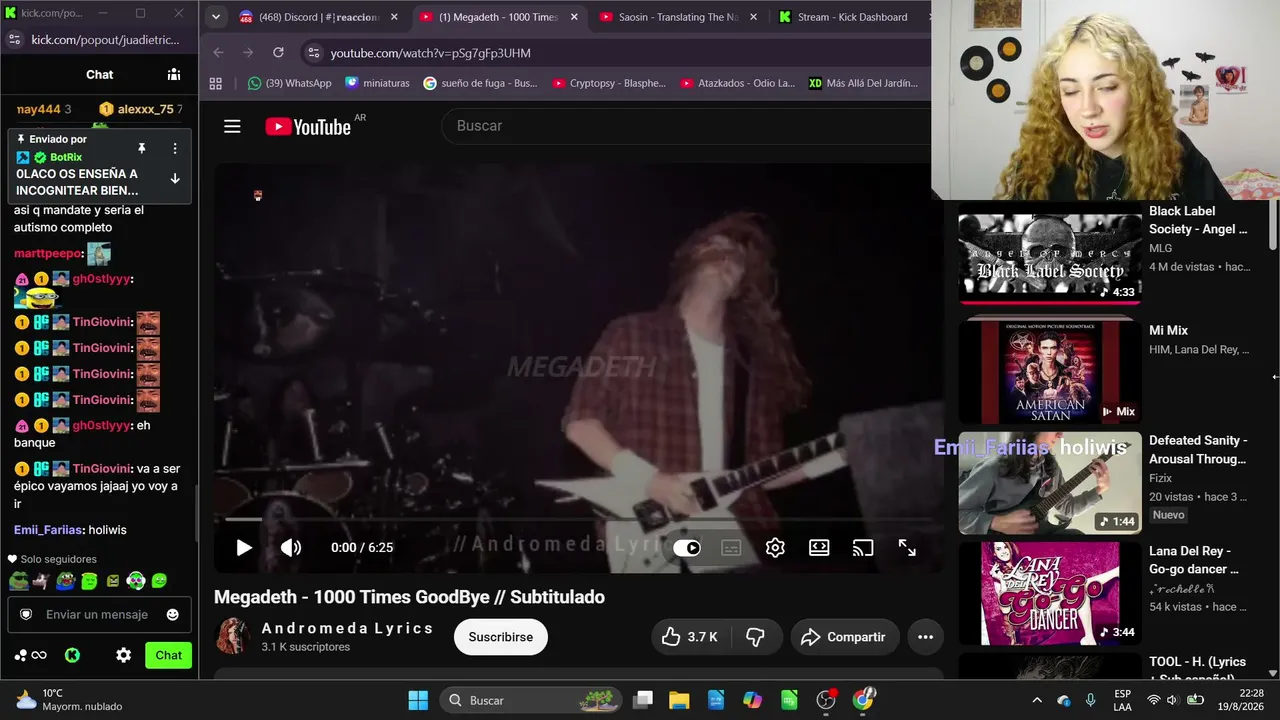Open the Kick emote picker smiley

coord(172,614)
